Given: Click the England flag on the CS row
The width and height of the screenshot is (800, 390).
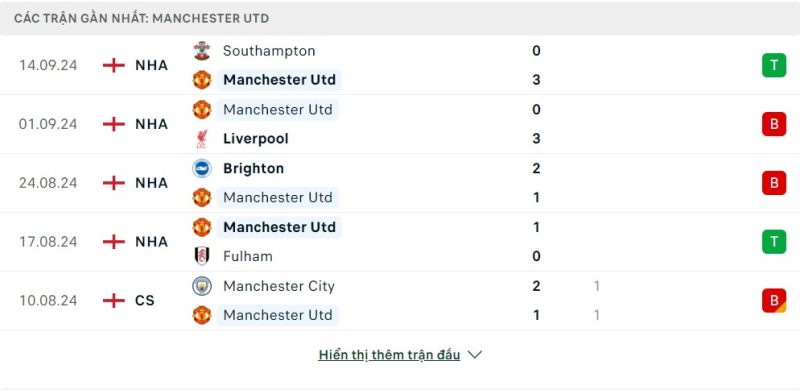Looking at the screenshot, I should tap(114, 300).
